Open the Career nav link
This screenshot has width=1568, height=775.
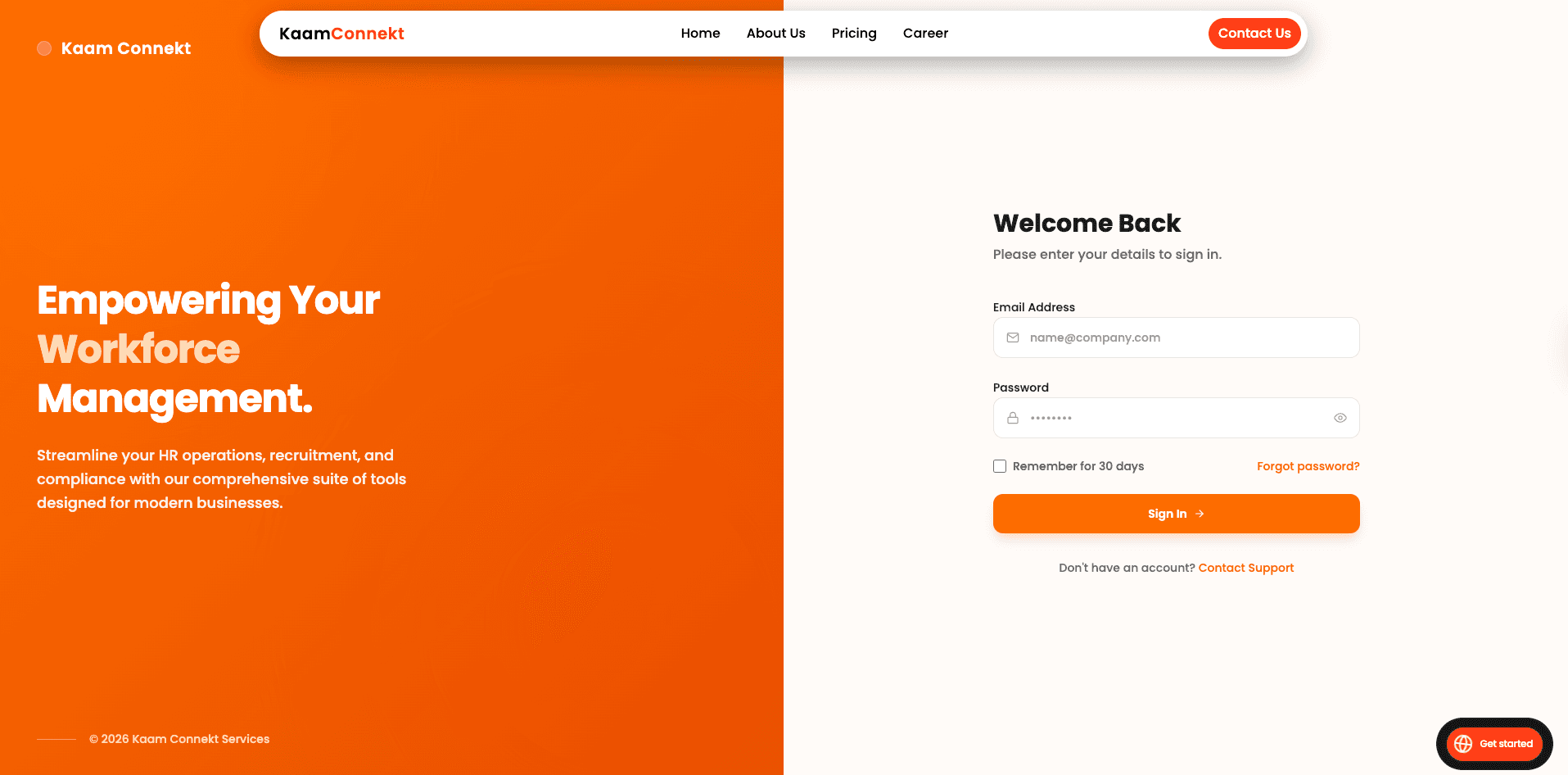[x=925, y=34]
